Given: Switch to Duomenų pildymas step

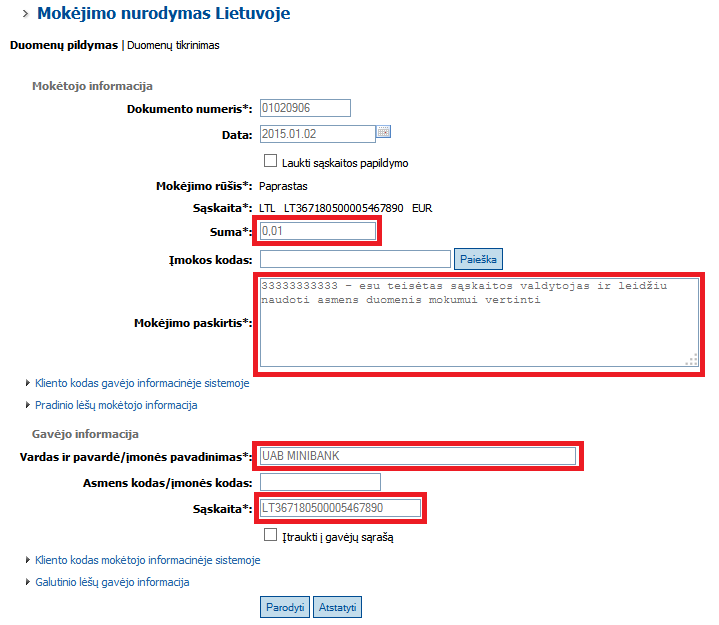Looking at the screenshot, I should click(64, 45).
